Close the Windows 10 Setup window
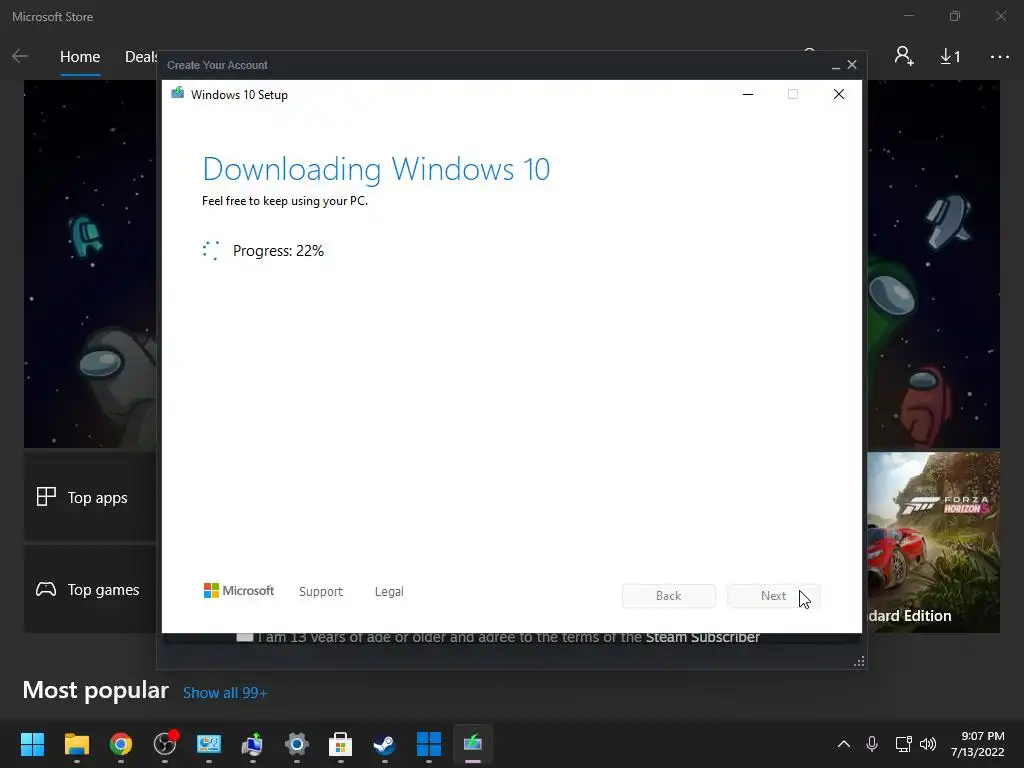The height and width of the screenshot is (768, 1024). click(x=839, y=94)
